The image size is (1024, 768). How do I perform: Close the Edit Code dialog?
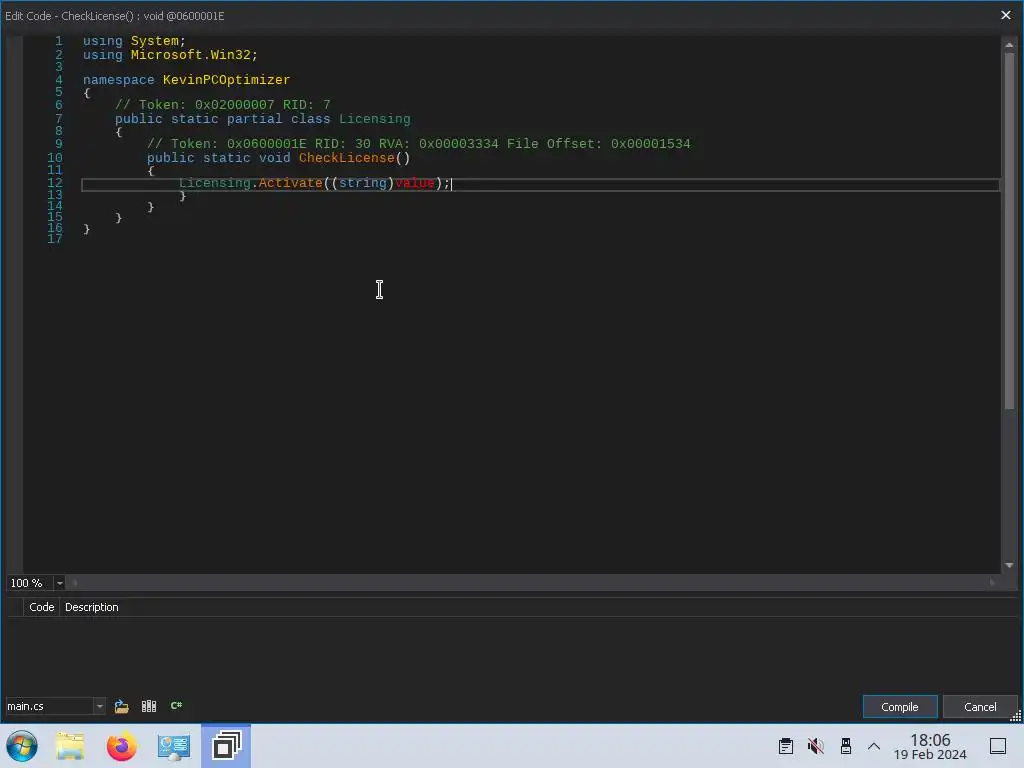tap(1006, 15)
